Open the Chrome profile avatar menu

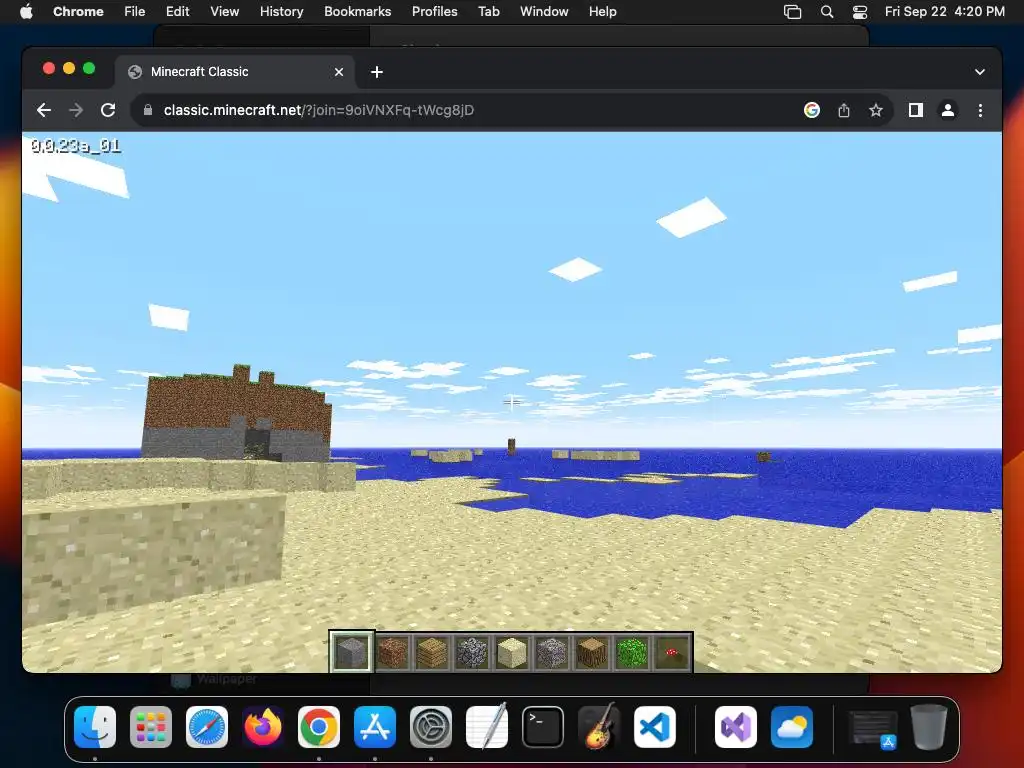click(x=948, y=110)
